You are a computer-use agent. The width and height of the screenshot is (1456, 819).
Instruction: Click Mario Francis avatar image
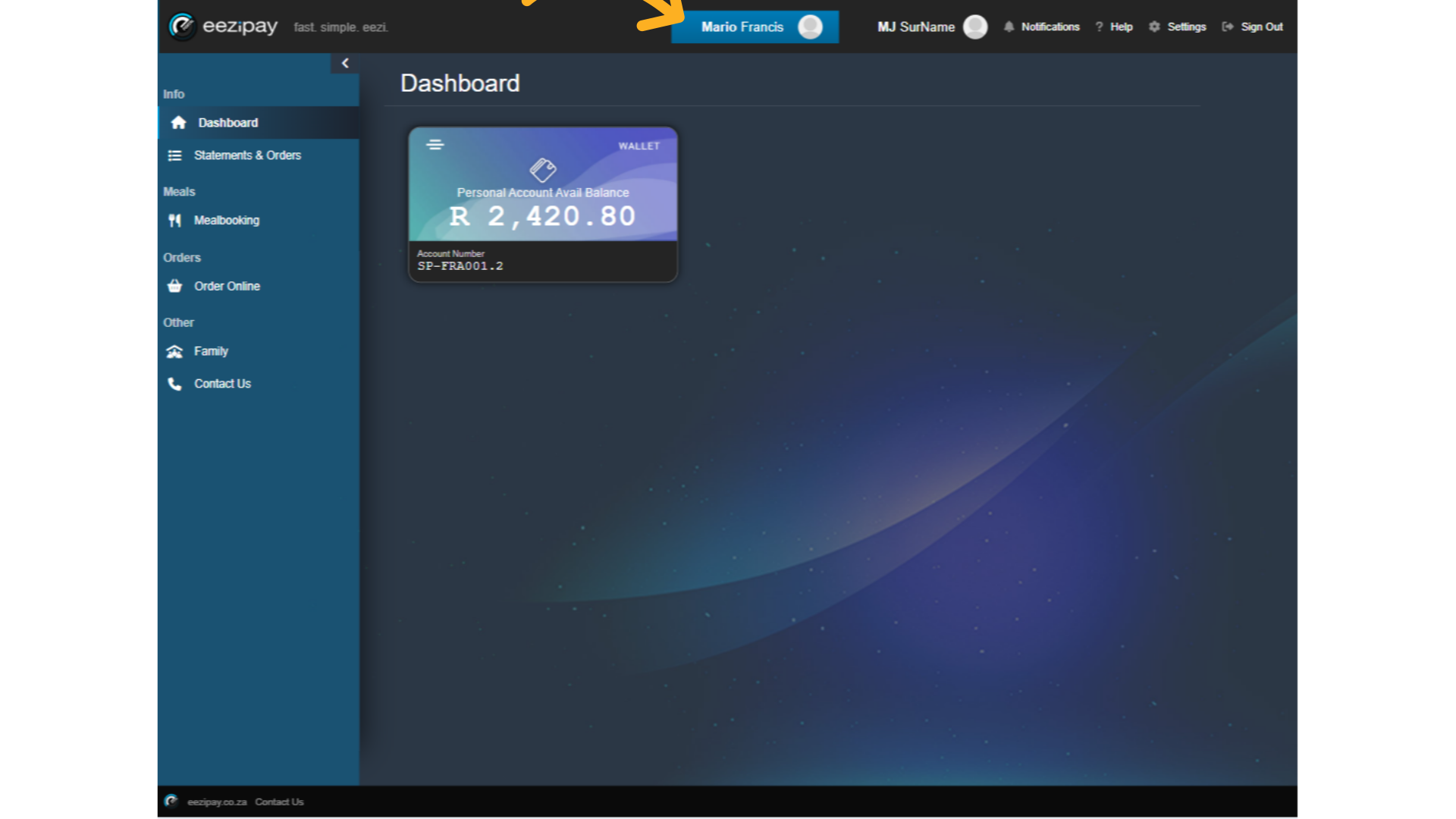810,27
